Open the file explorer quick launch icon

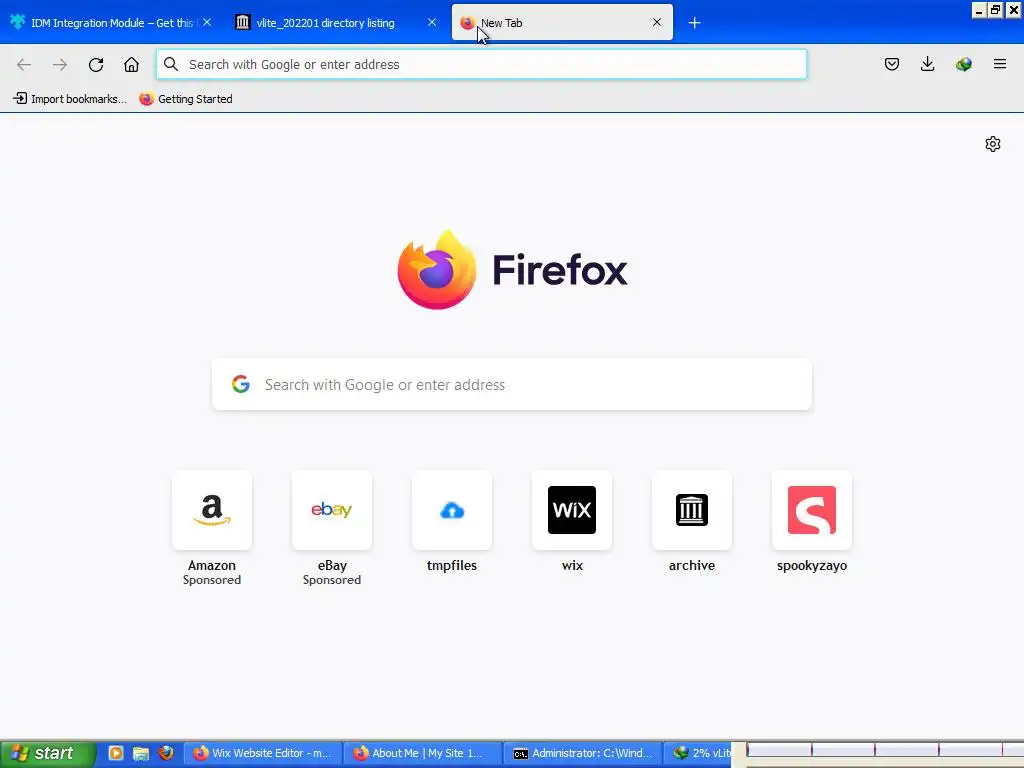(140, 753)
